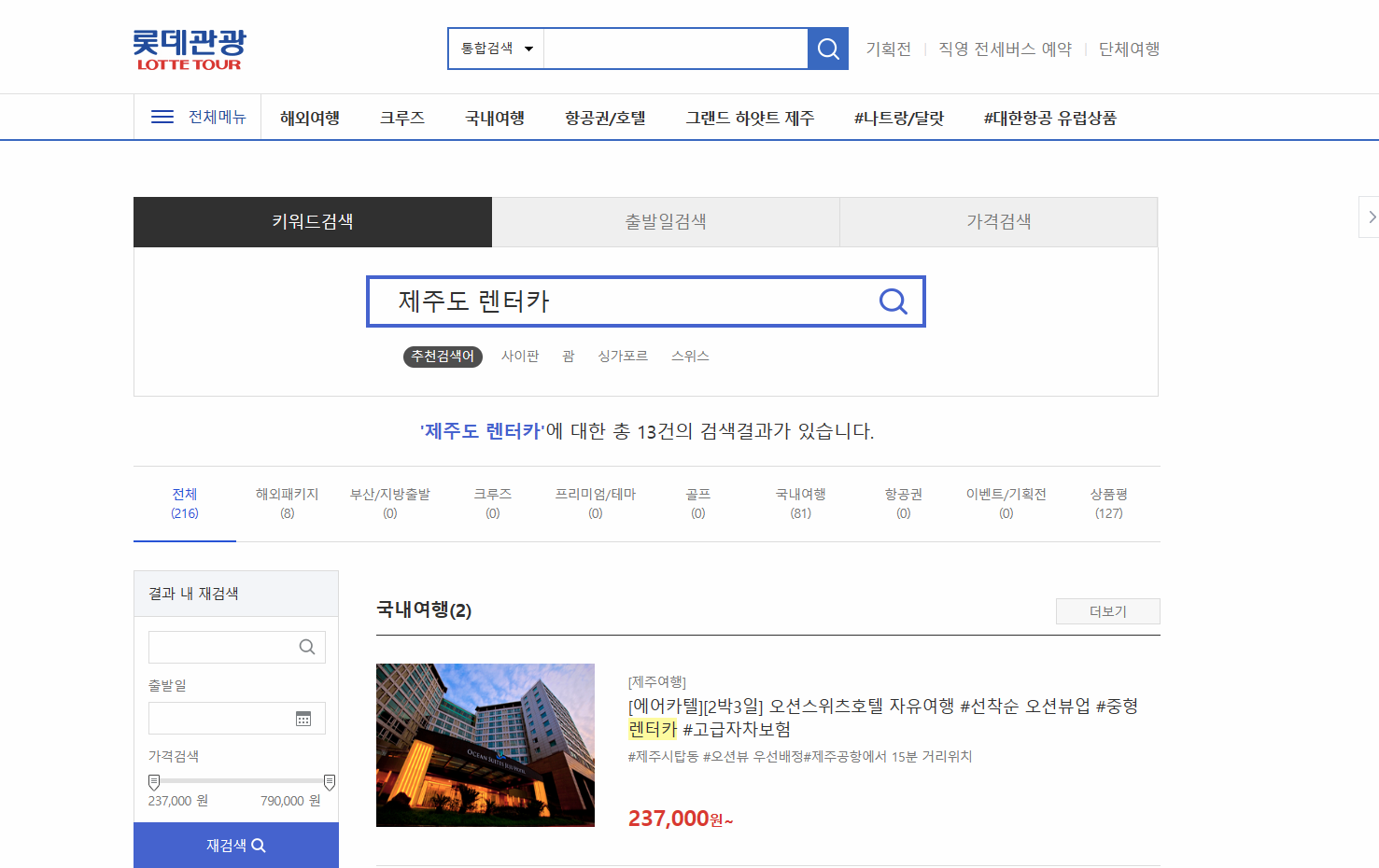The image size is (1379, 868).
Task: Open the 크루즈 menu item
Action: tap(401, 117)
